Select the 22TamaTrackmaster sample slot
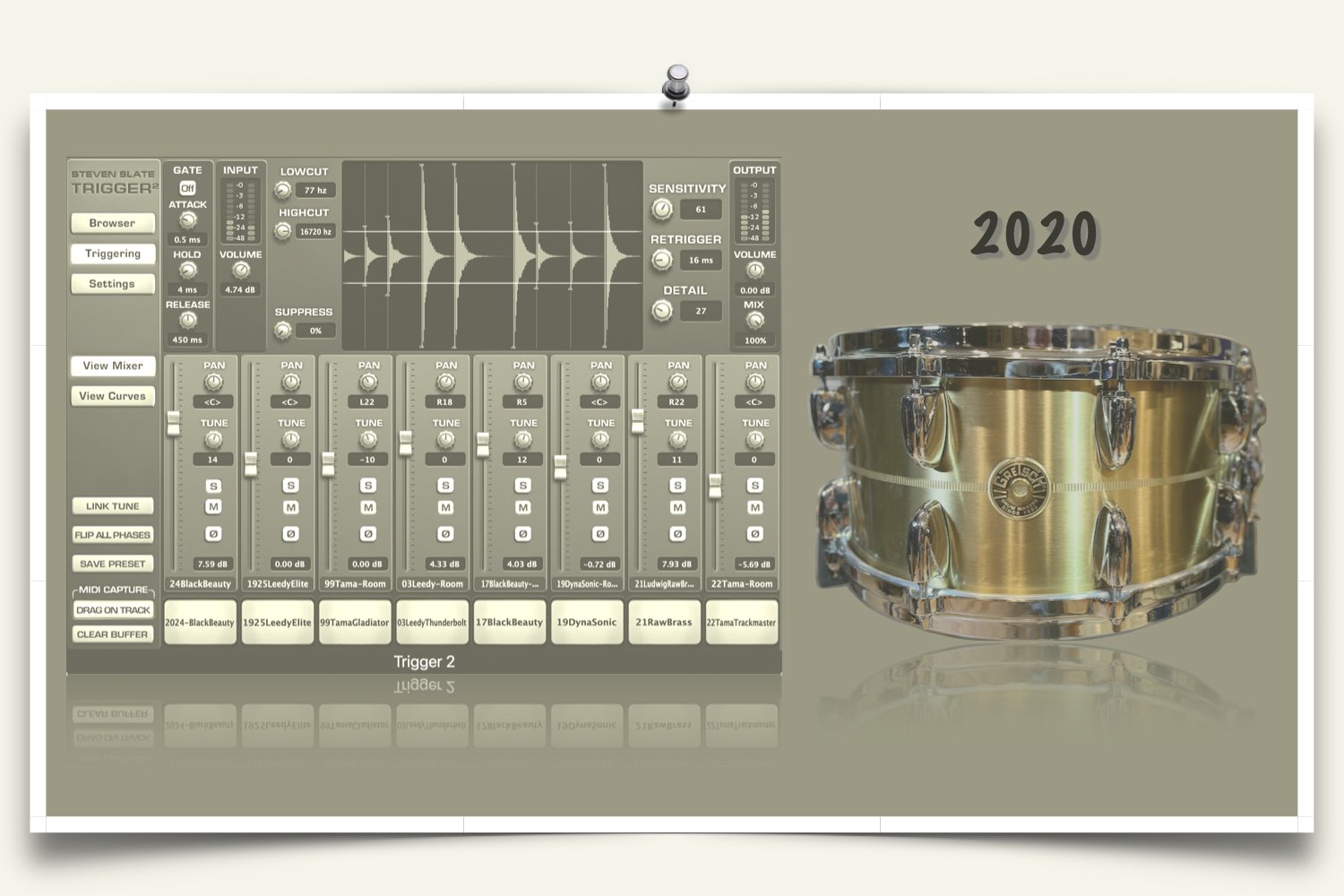The width and height of the screenshot is (1344, 896). pos(742,623)
